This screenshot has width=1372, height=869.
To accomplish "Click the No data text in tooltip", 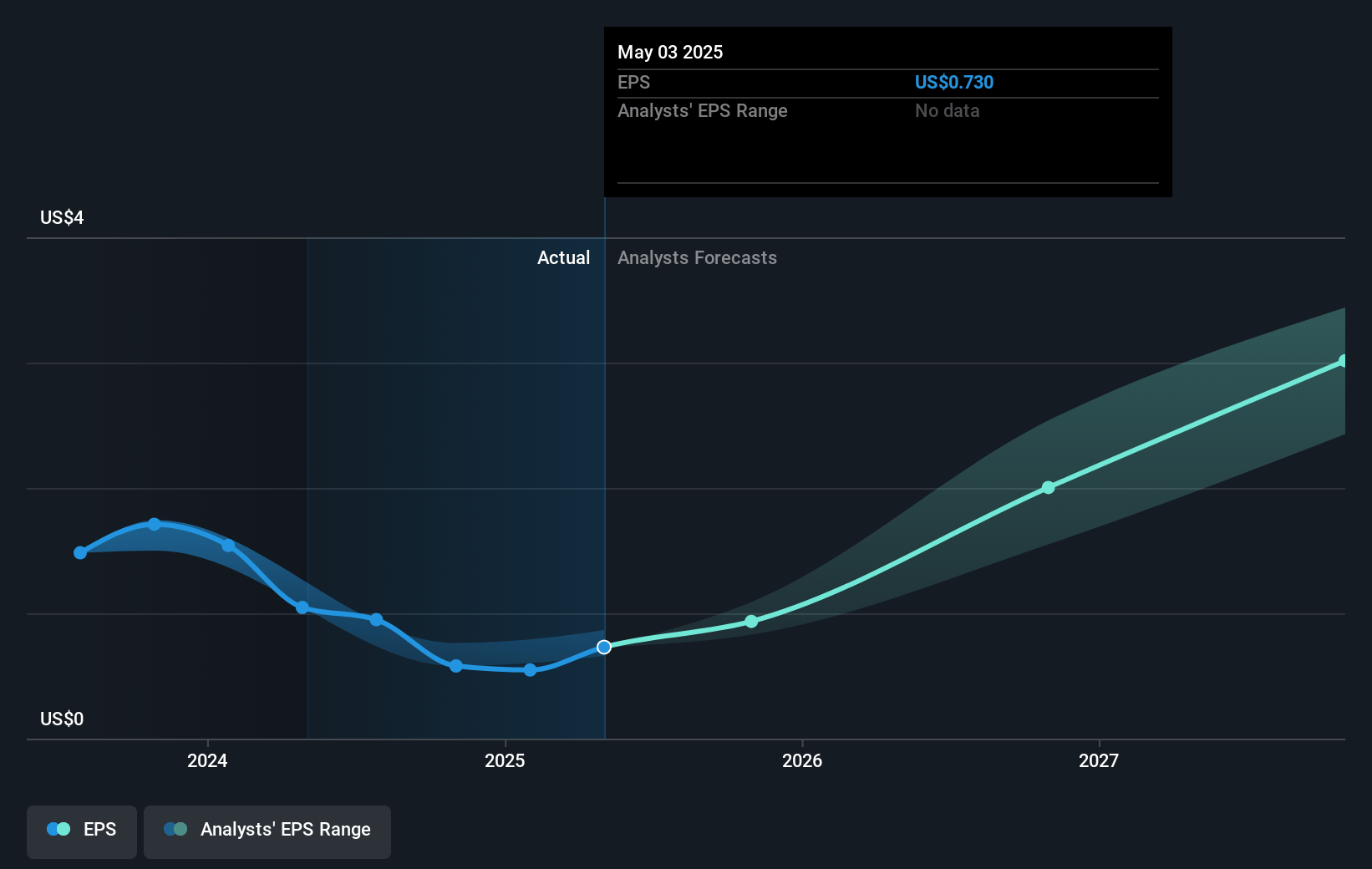I will point(947,110).
